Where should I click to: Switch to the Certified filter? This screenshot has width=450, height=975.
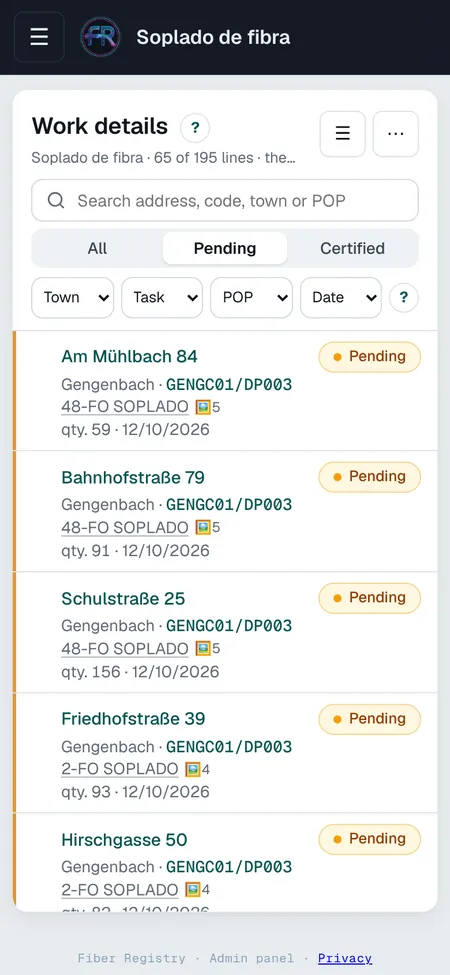pos(352,248)
